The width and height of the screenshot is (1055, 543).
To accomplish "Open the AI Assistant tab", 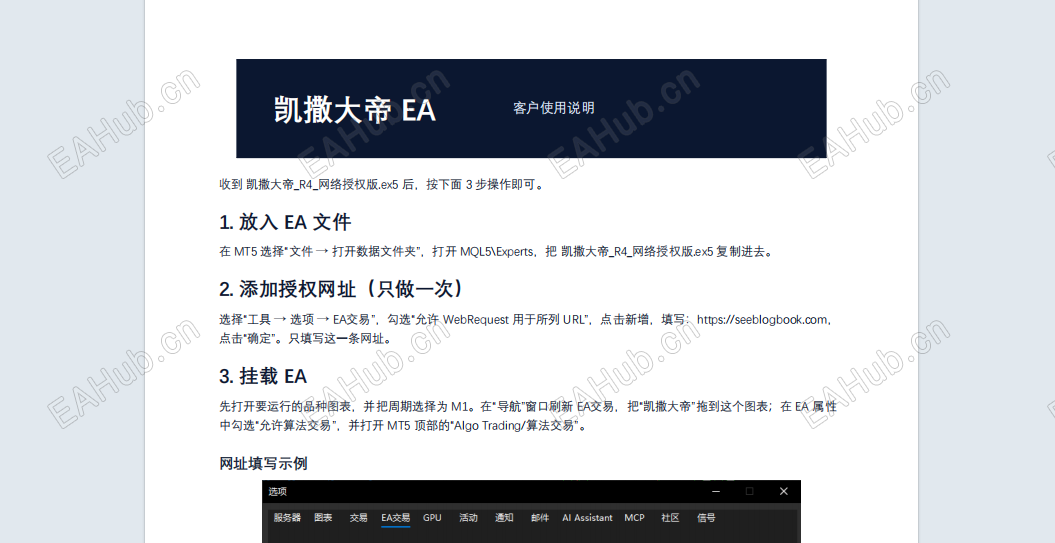I will 587,517.
